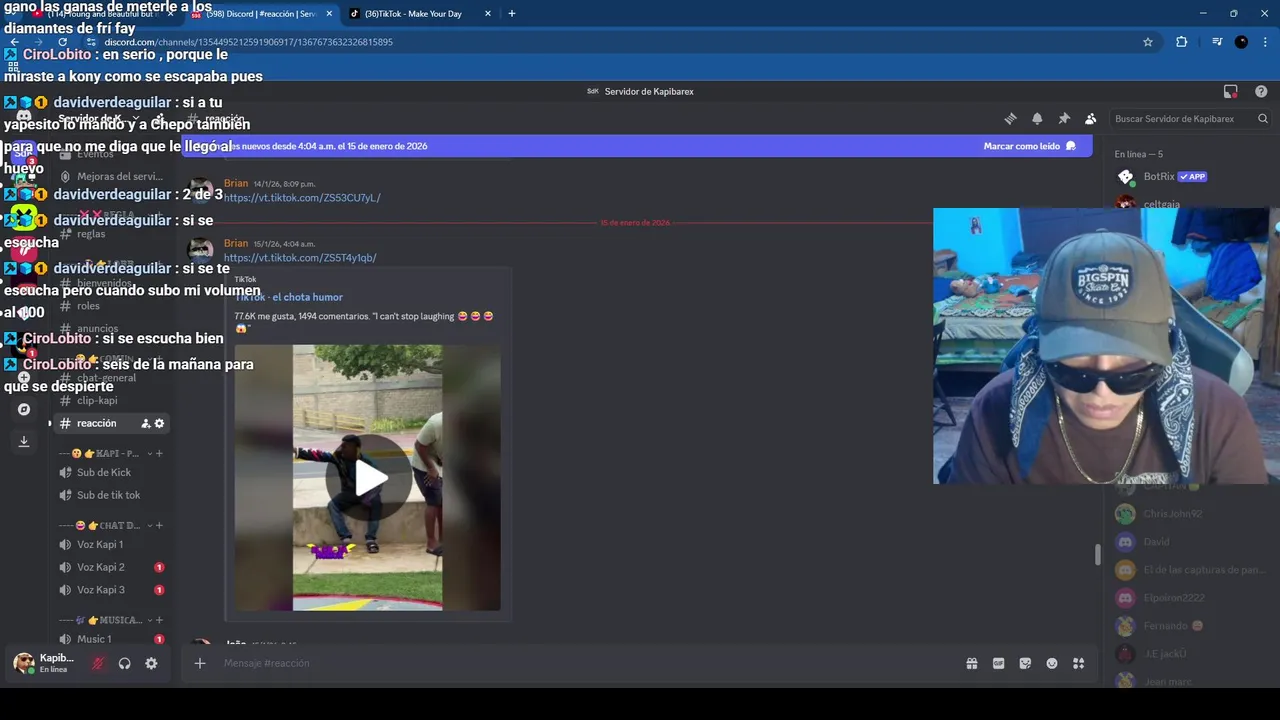Select the reacción text channel
This screenshot has width=1280, height=720.
[x=110, y=423]
